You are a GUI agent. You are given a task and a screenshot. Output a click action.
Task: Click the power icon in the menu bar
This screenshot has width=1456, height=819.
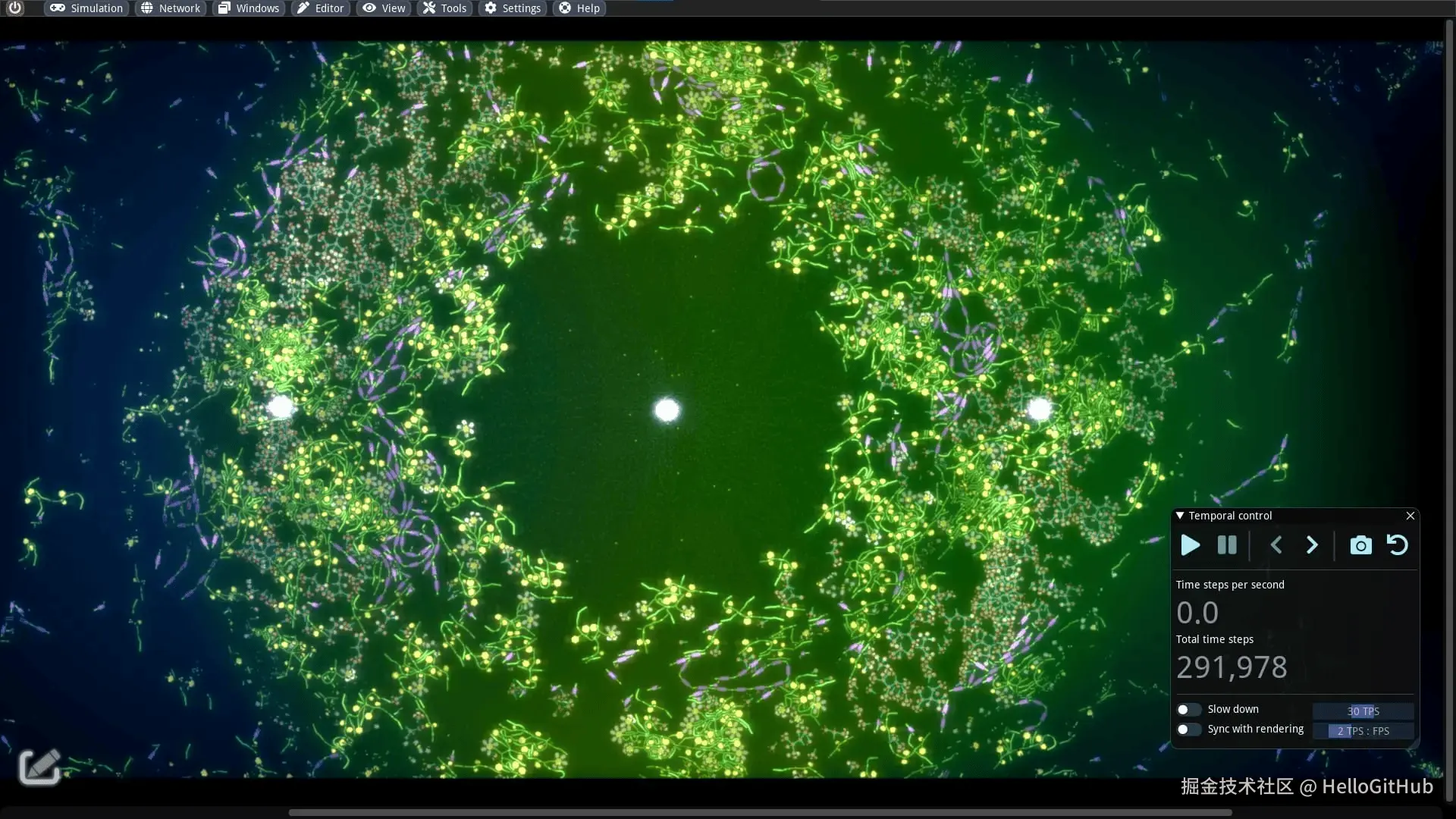(15, 8)
